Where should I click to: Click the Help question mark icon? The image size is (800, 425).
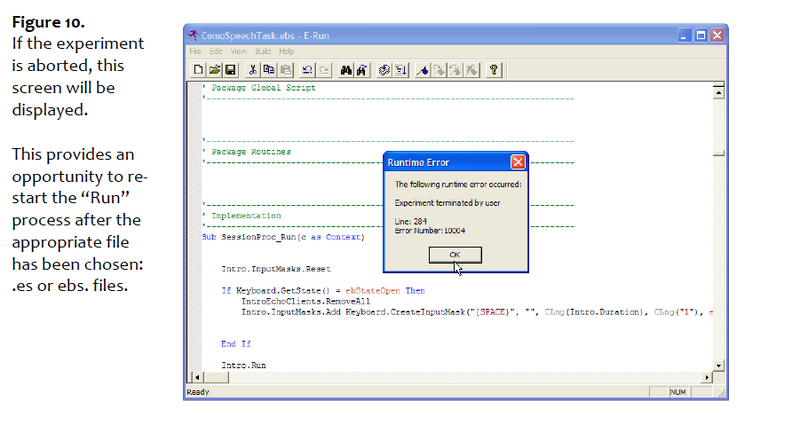[493, 70]
